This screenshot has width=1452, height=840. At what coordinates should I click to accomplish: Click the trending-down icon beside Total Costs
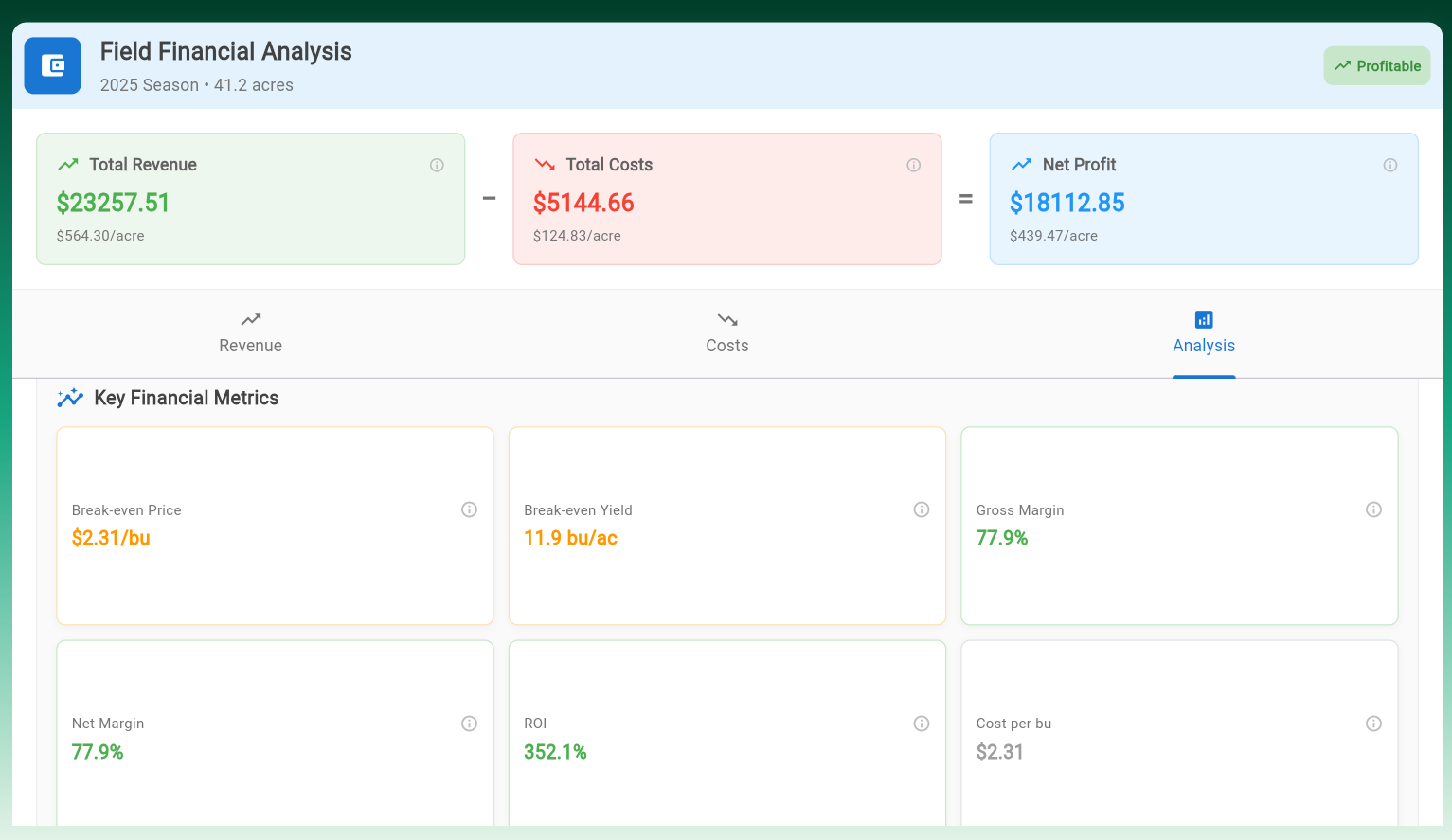[x=544, y=163]
